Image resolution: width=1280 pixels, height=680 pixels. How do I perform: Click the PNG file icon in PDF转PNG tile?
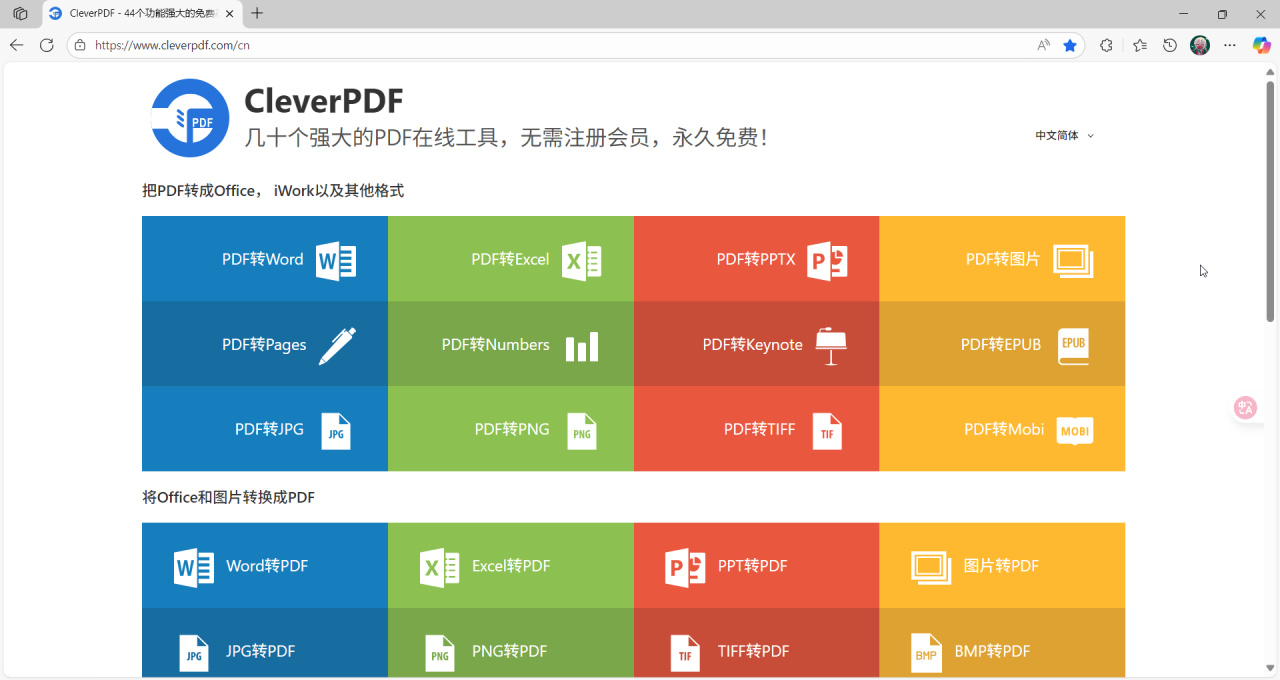coord(581,431)
